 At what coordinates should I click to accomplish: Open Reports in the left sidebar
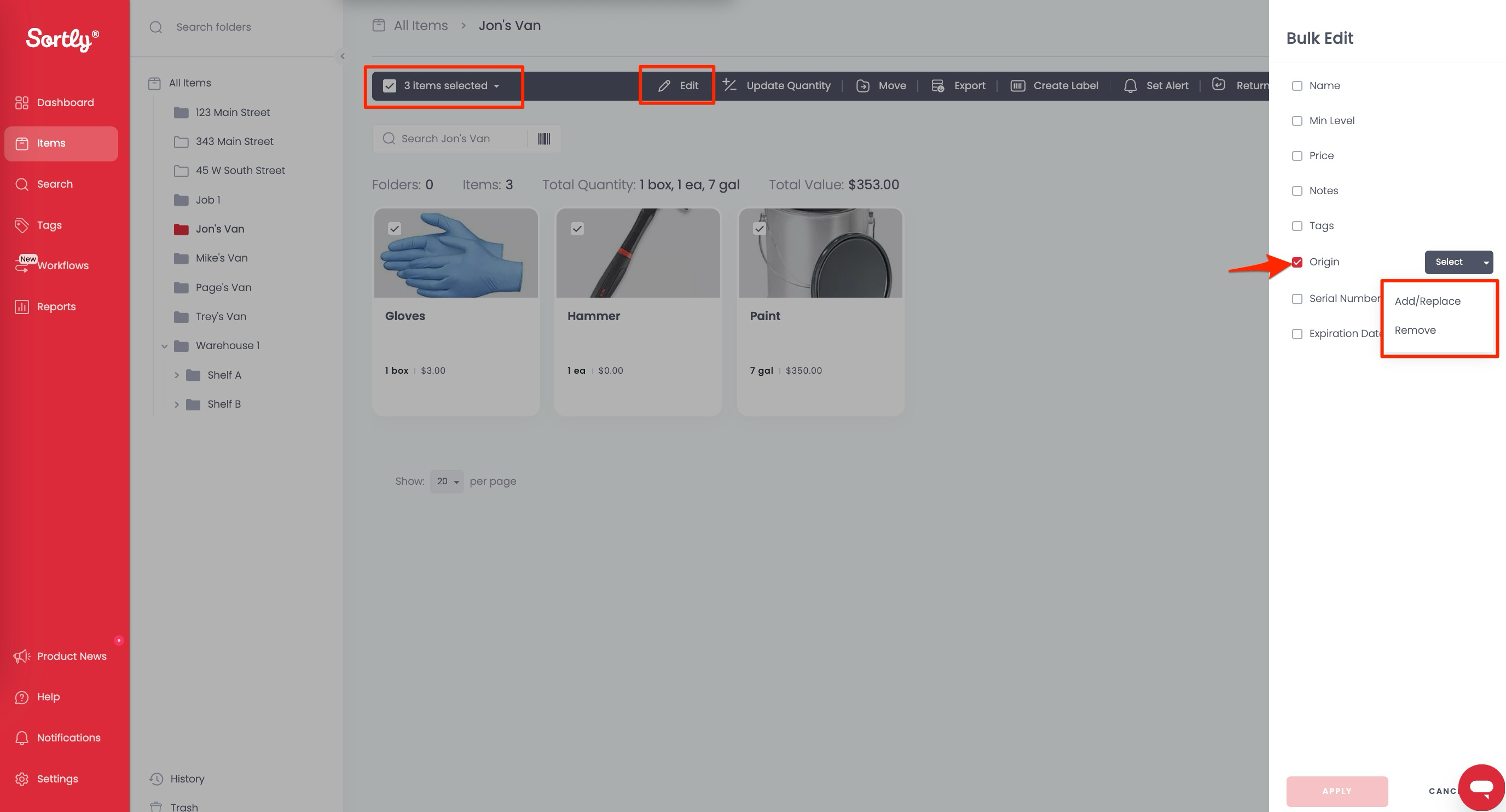pos(56,307)
